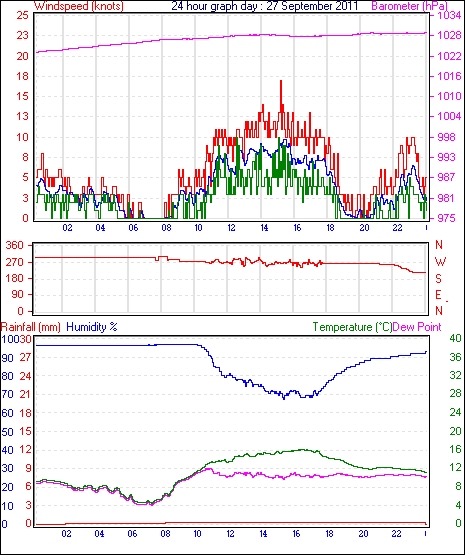Click the 16 hour tick on bottom graph

pyautogui.click(x=296, y=533)
